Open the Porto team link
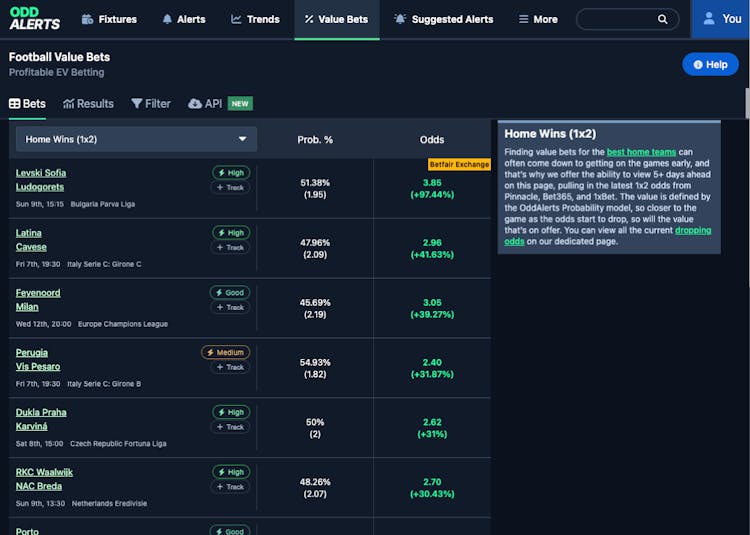 point(27,531)
